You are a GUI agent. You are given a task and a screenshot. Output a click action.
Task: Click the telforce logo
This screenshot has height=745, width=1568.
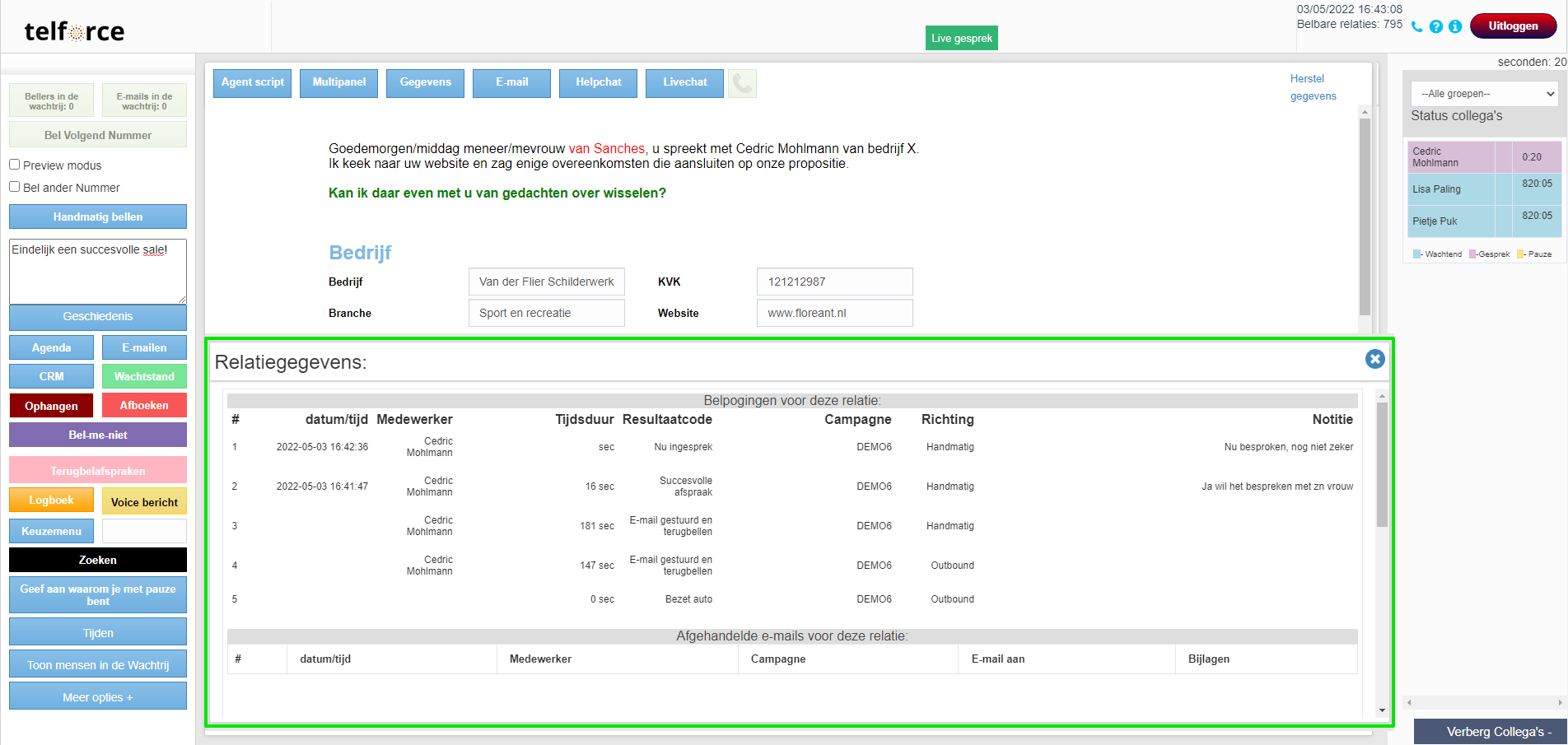click(x=74, y=31)
